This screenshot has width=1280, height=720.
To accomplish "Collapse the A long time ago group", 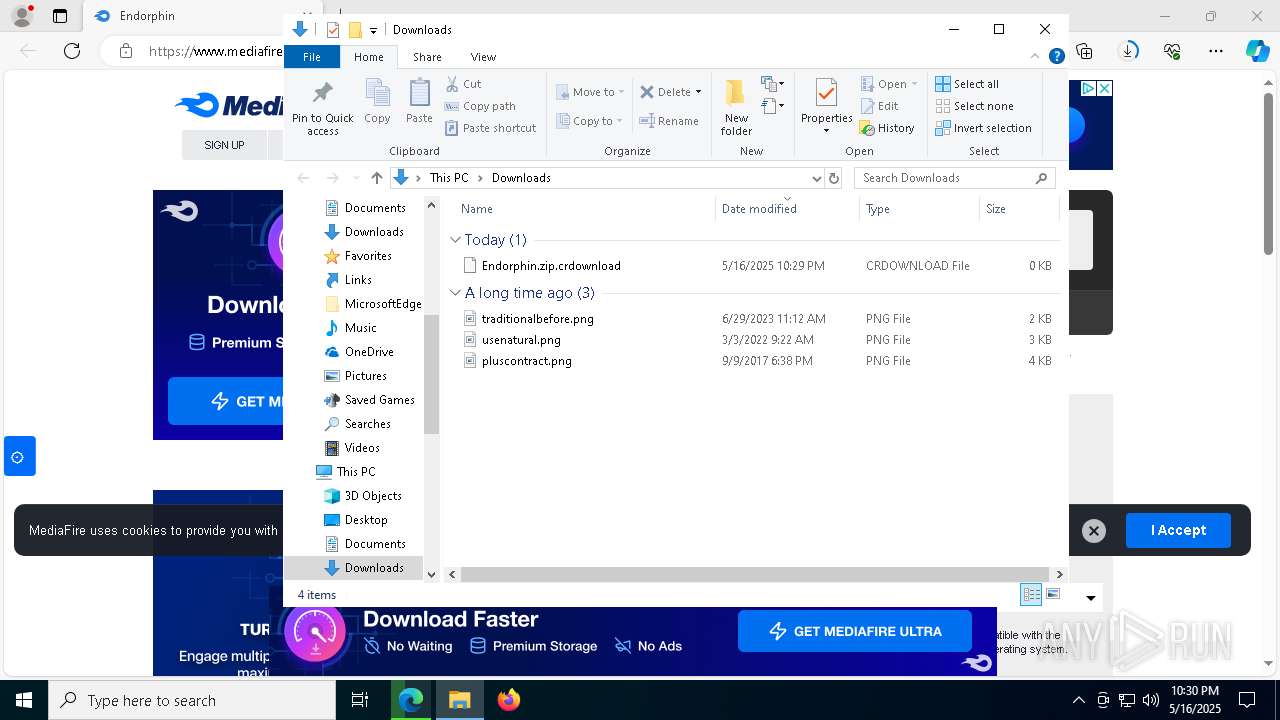I will pos(455,293).
